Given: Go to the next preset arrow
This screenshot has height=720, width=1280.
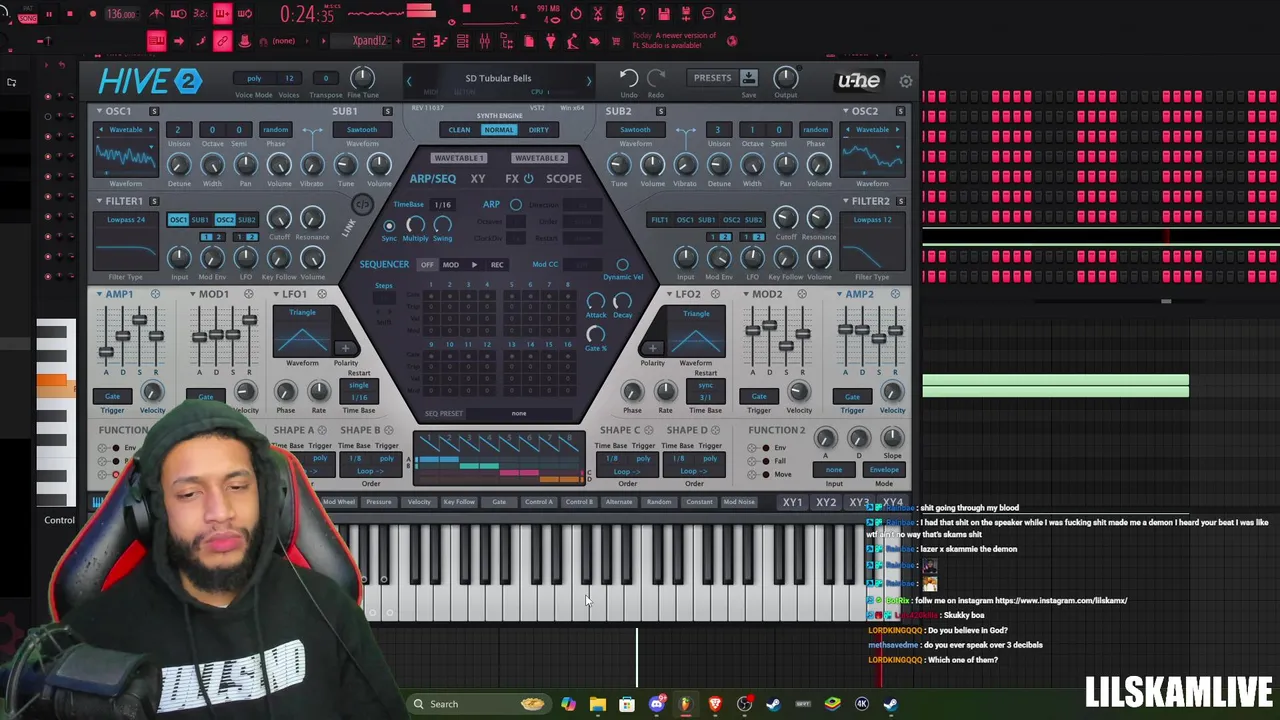Looking at the screenshot, I should pyautogui.click(x=588, y=81).
